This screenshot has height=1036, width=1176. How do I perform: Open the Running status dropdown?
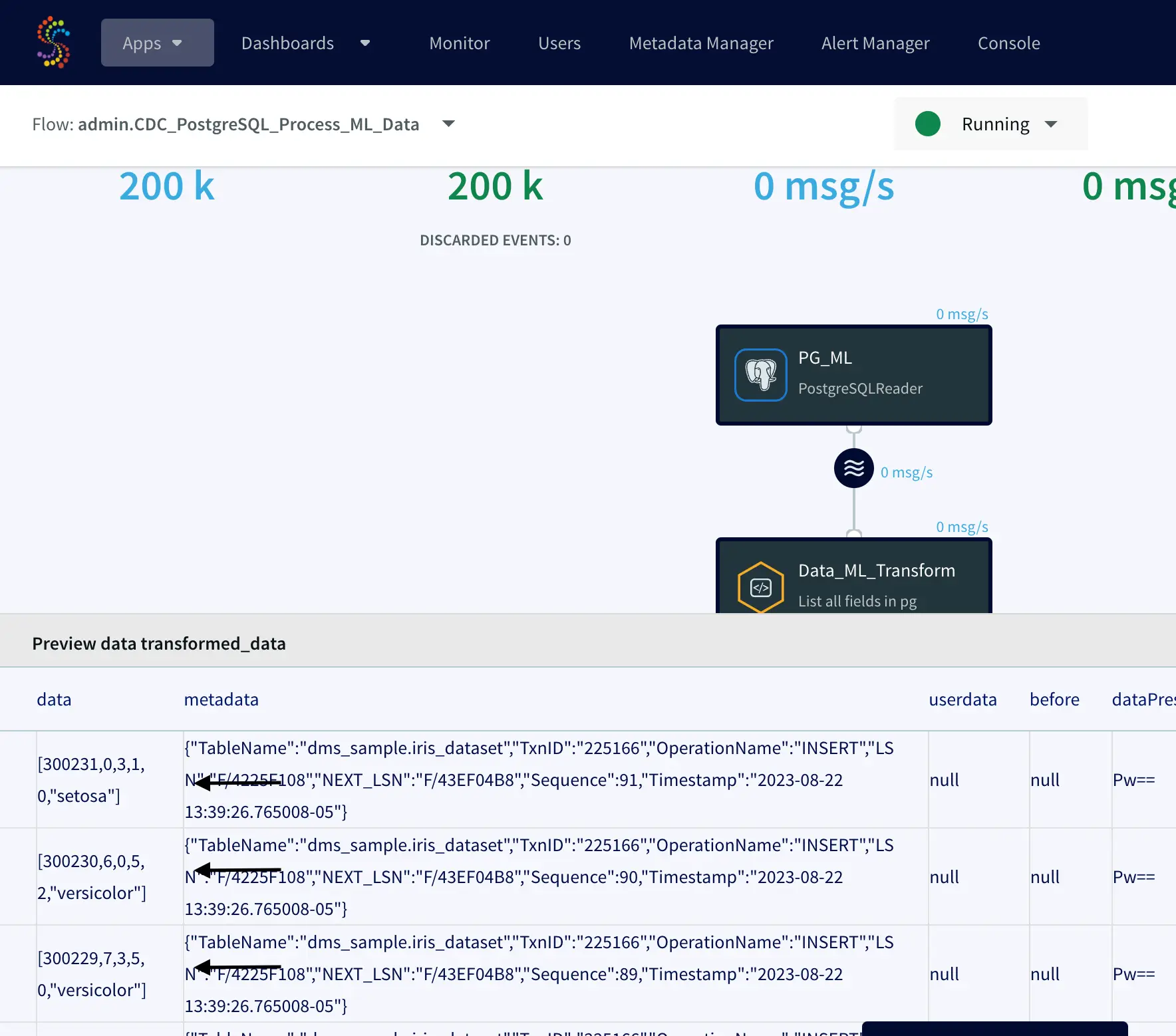click(x=1050, y=124)
